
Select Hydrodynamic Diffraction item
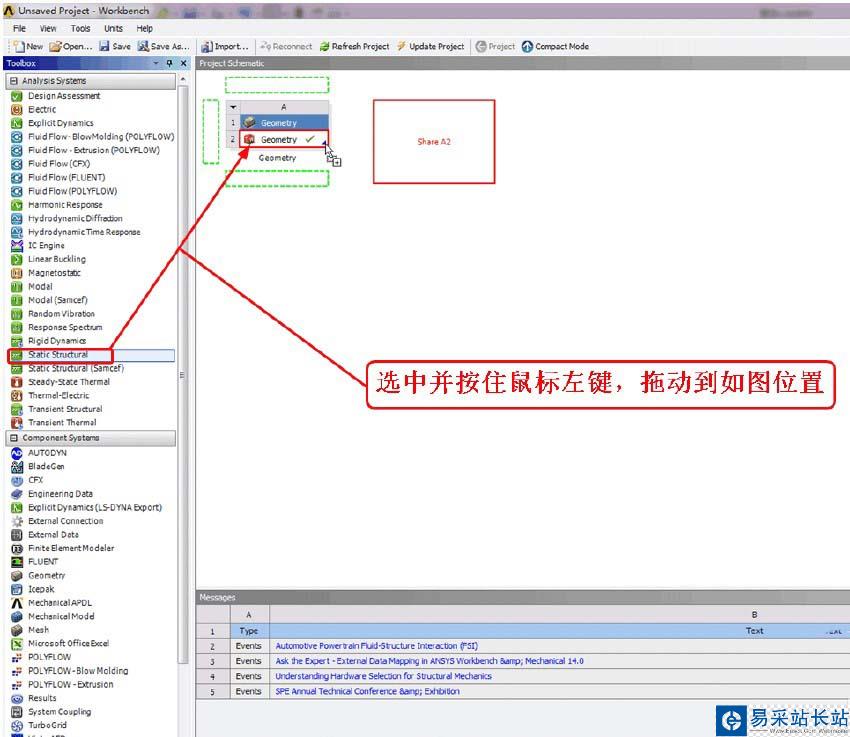point(75,218)
